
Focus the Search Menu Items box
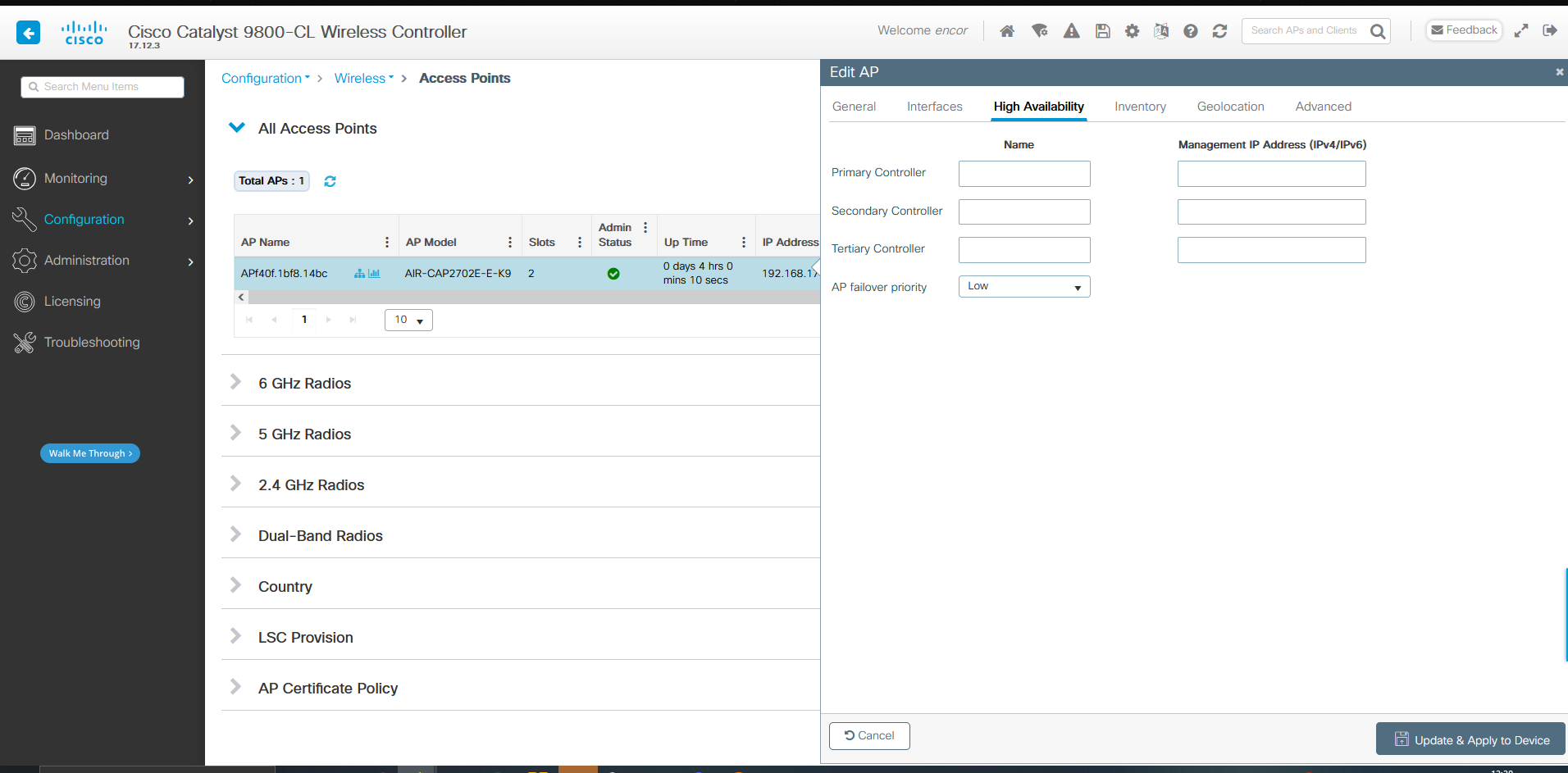[x=103, y=87]
